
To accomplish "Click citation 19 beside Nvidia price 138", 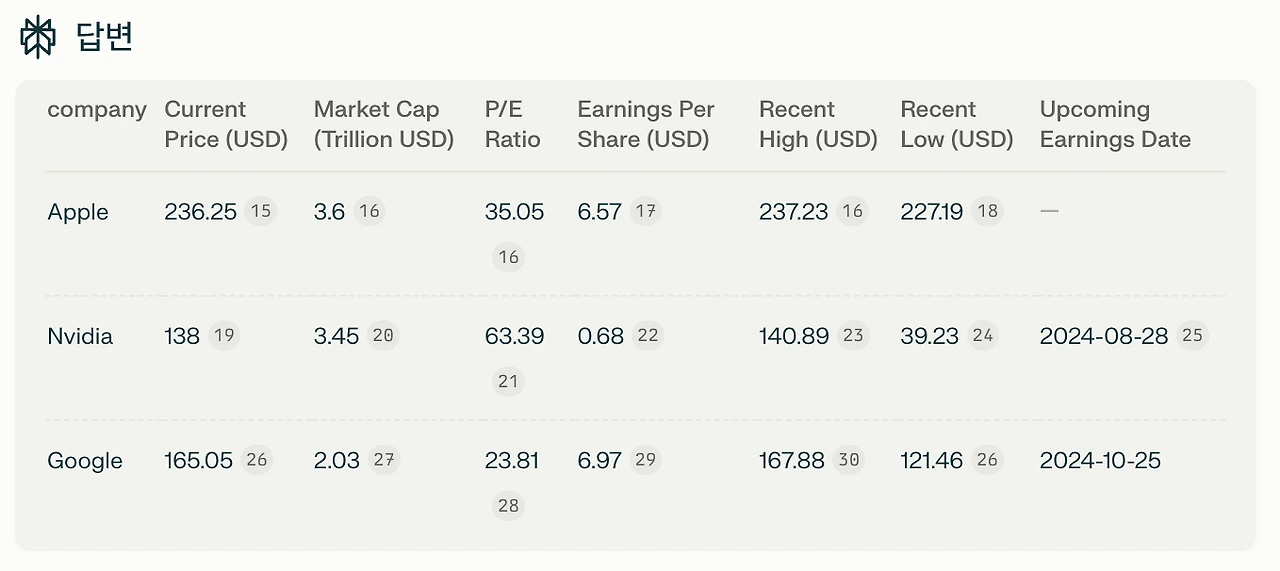I will coord(224,335).
